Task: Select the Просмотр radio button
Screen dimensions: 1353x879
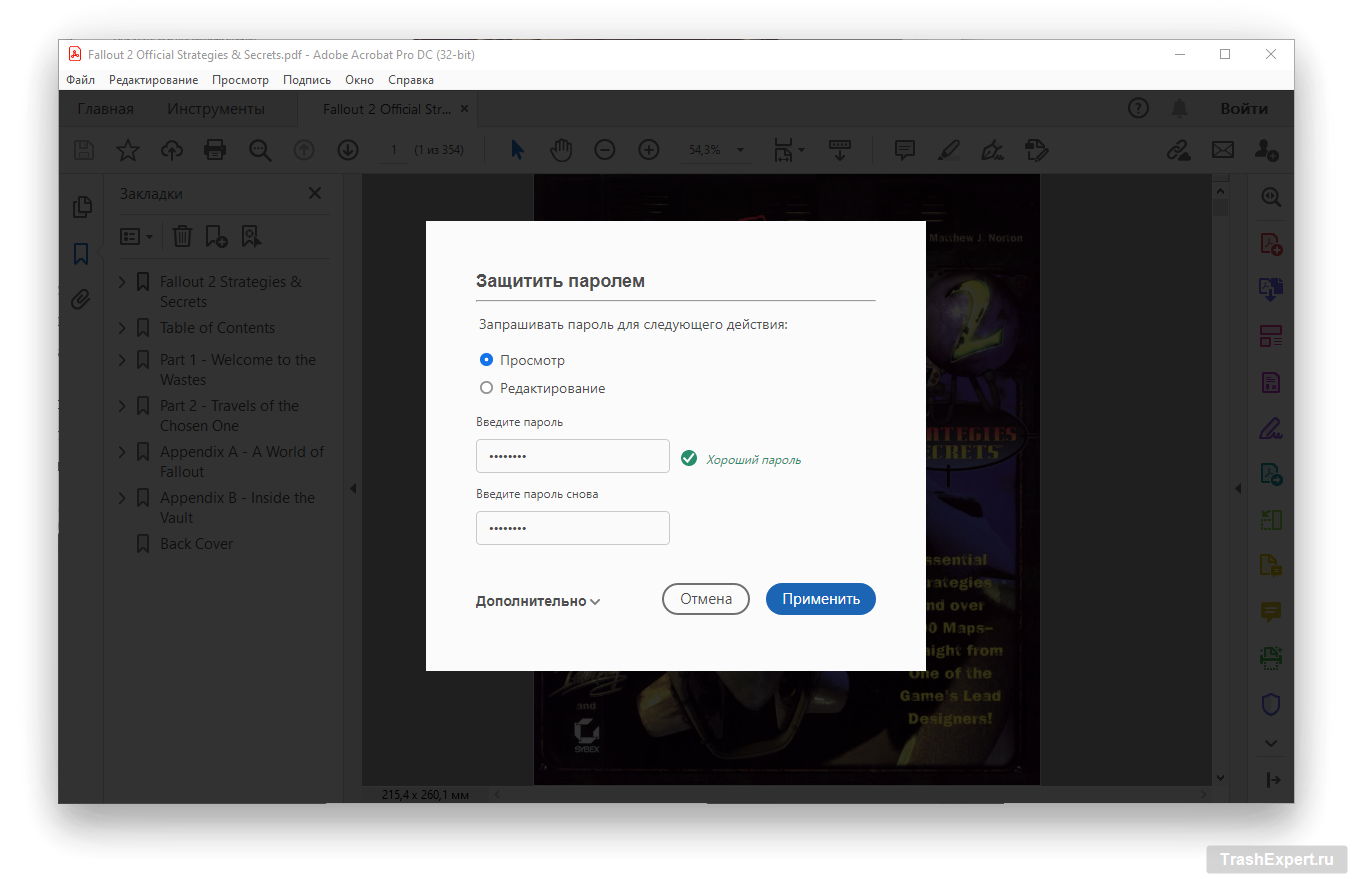Action: 486,360
